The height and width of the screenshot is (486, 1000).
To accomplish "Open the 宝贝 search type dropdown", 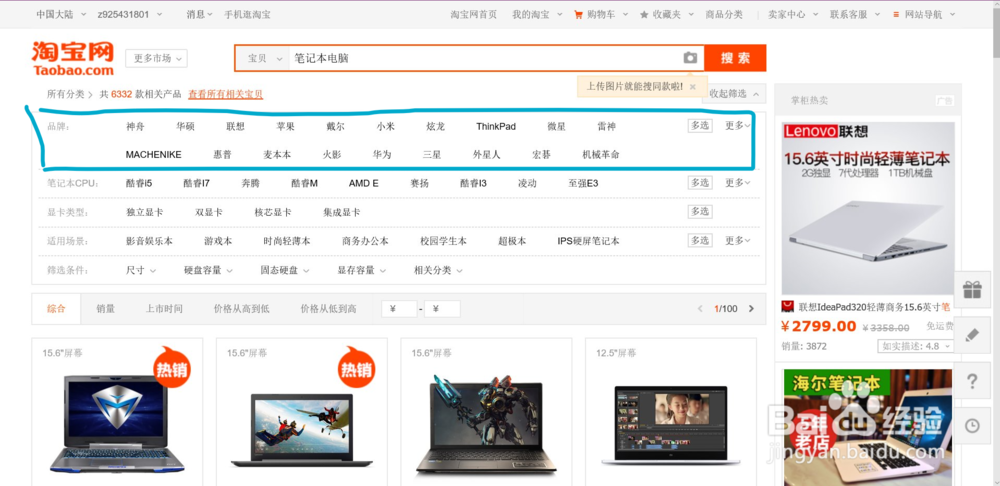I will point(263,58).
